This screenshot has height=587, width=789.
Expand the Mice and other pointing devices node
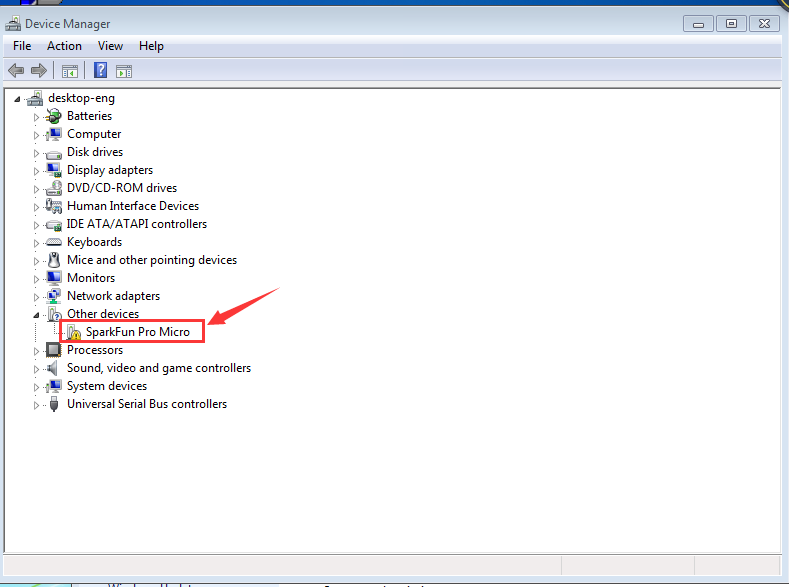(36, 261)
